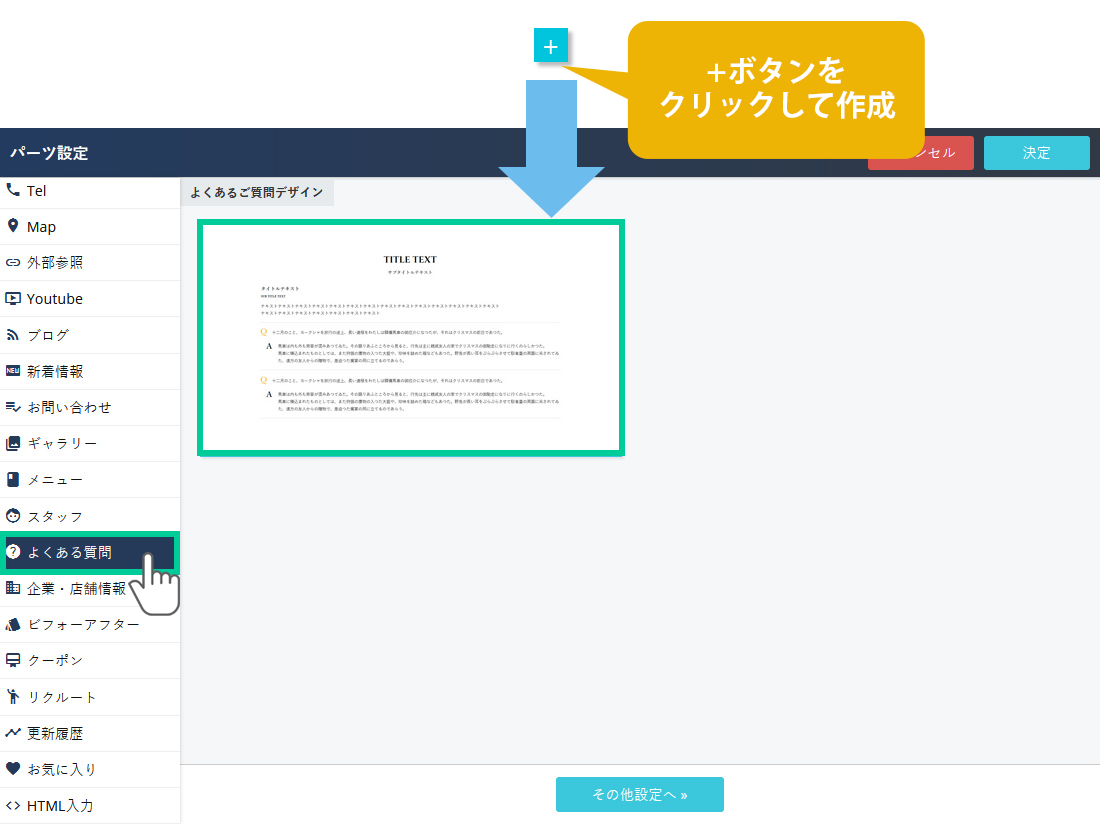Select the 新着情報 NEW badge icon
The image size is (1100, 824).
(x=13, y=371)
